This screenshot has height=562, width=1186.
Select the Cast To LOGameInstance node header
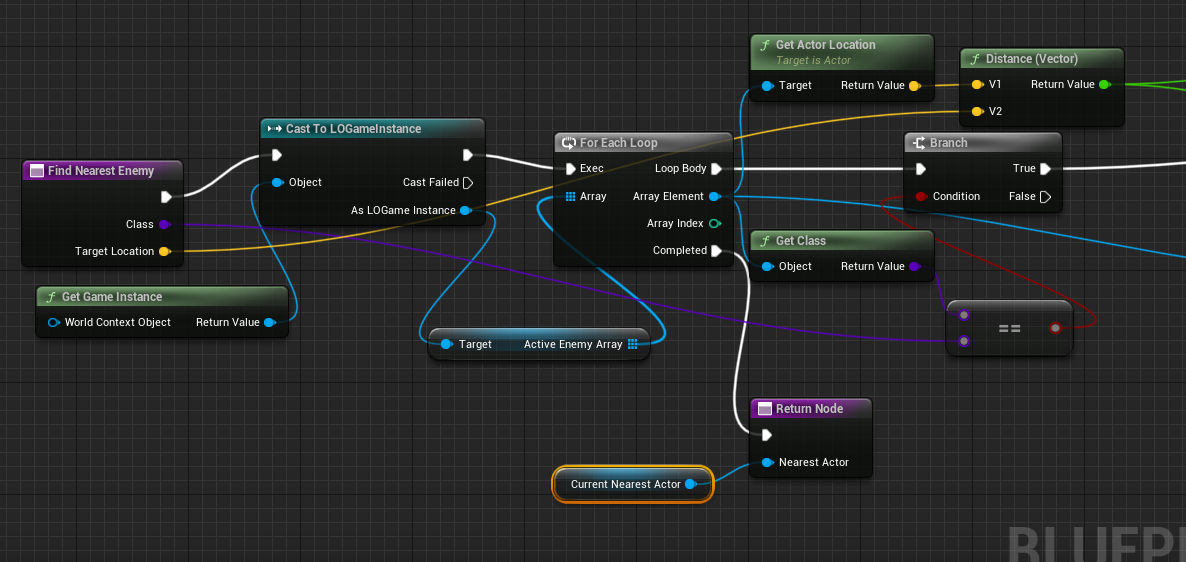(x=372, y=129)
